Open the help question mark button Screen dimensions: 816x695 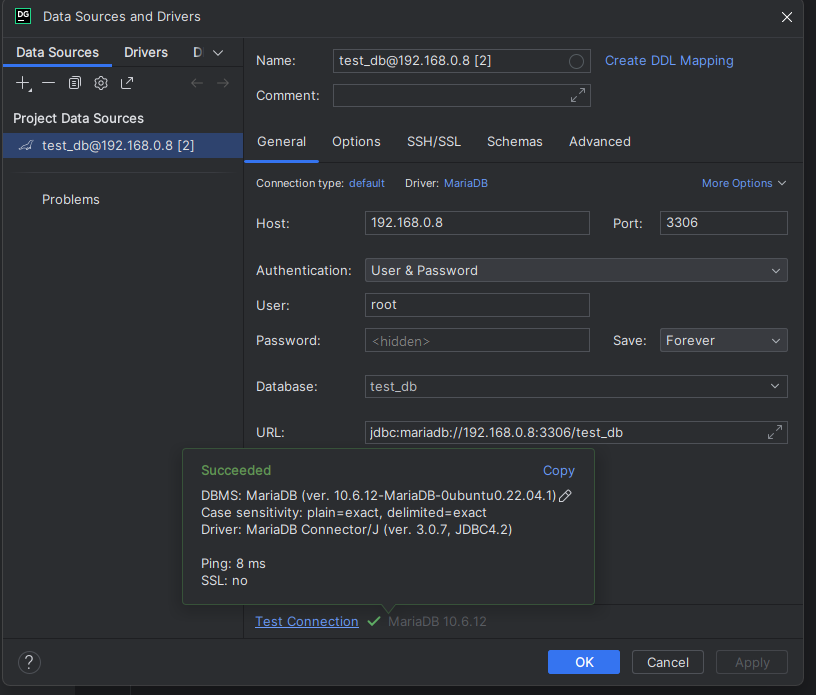29,662
